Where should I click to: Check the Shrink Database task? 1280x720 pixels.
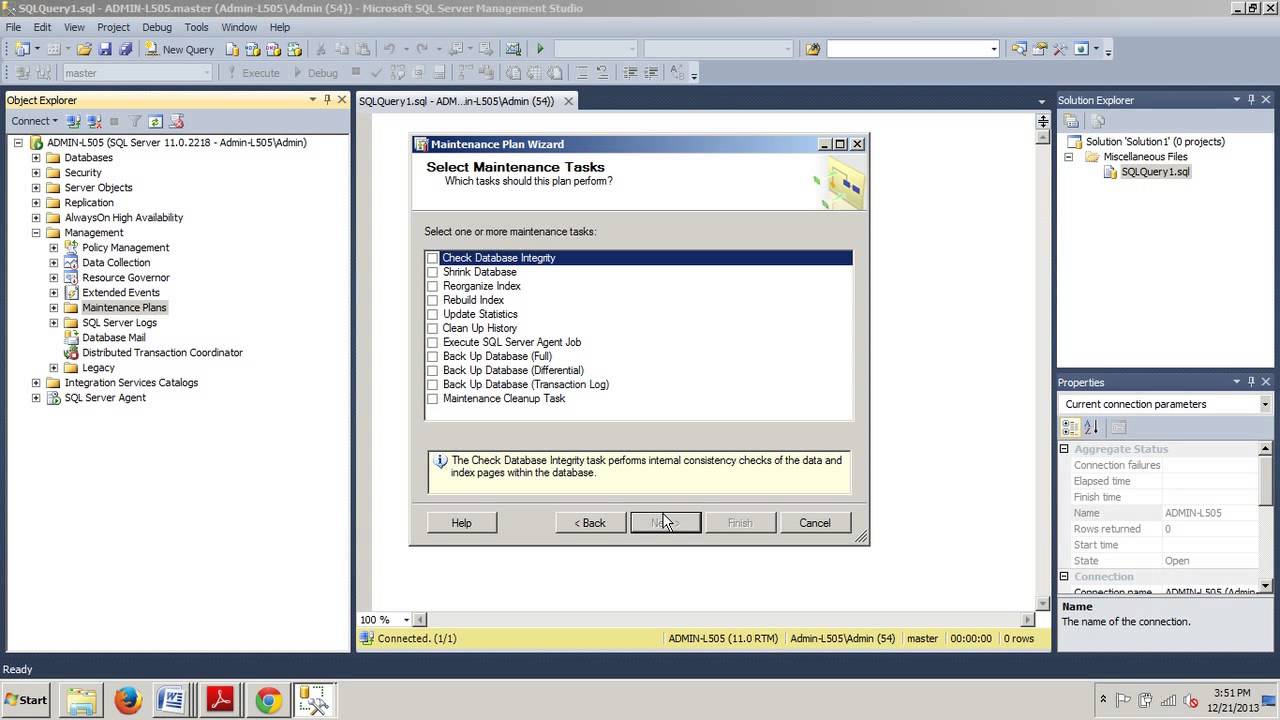433,272
